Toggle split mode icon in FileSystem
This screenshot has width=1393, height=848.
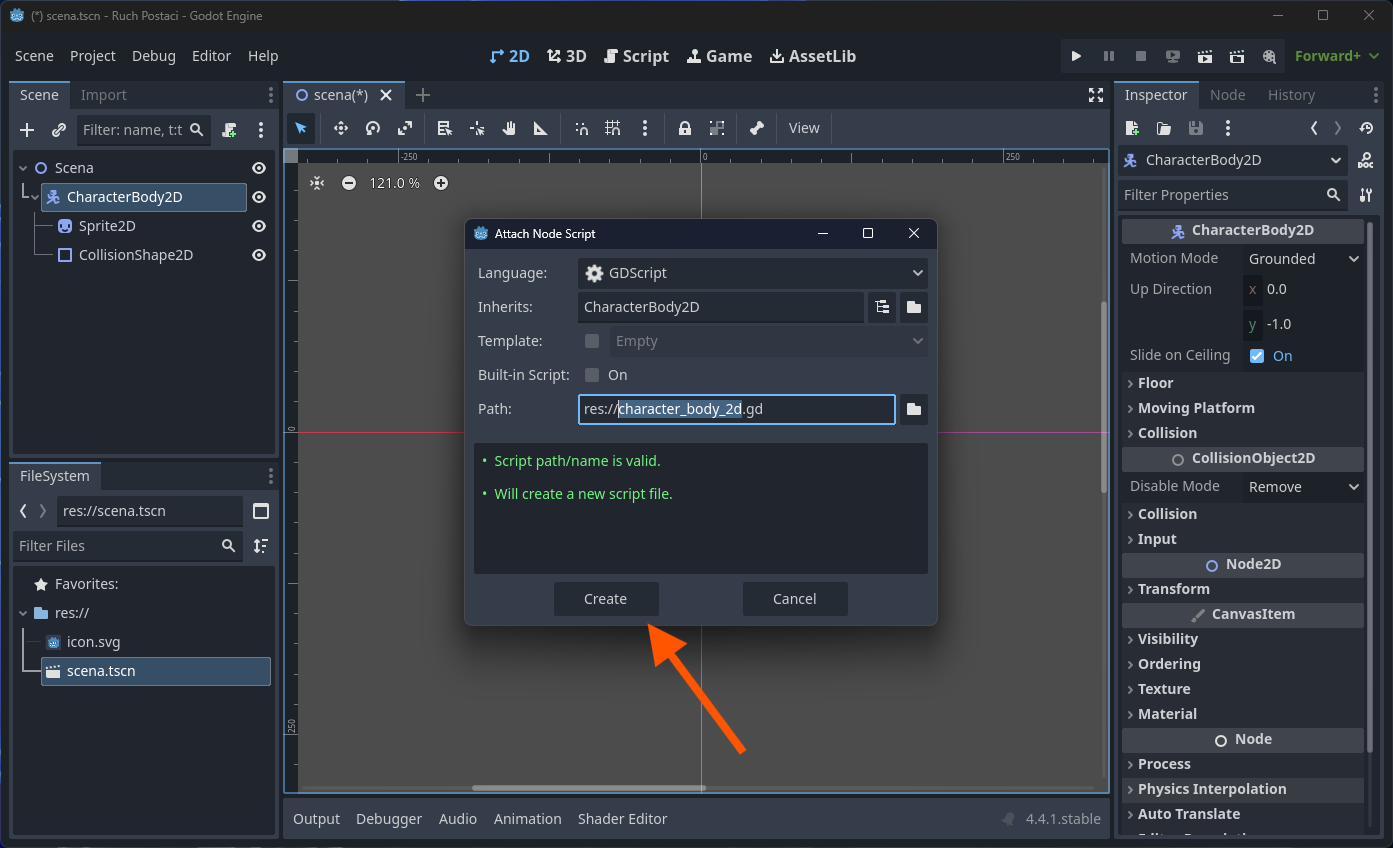pyautogui.click(x=261, y=511)
